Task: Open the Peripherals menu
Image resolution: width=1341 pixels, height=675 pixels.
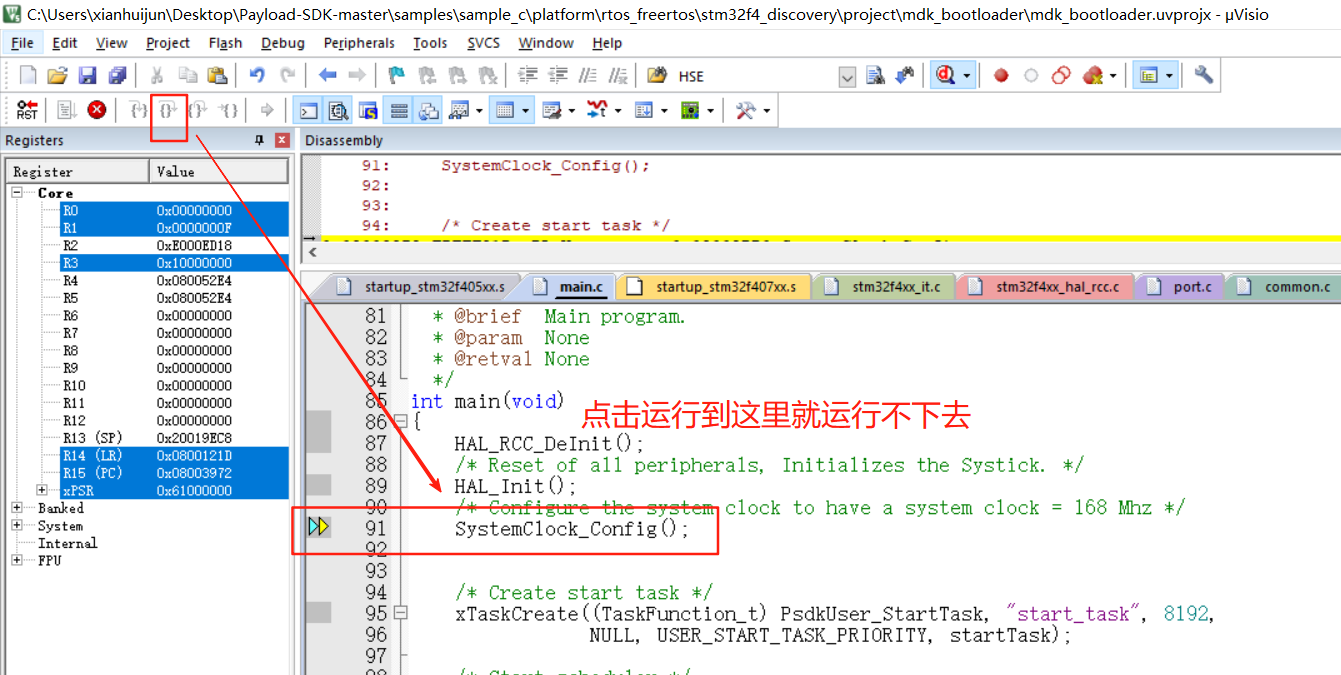Action: (x=359, y=43)
